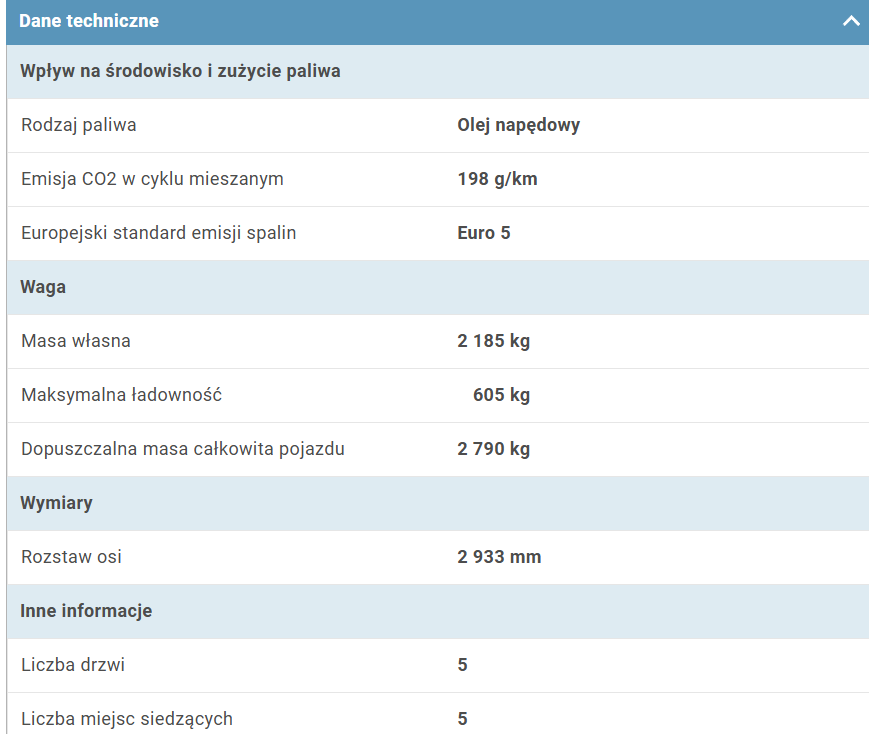Click Europejski standard emisji spalin label
The width and height of the screenshot is (869, 734).
pos(158,233)
